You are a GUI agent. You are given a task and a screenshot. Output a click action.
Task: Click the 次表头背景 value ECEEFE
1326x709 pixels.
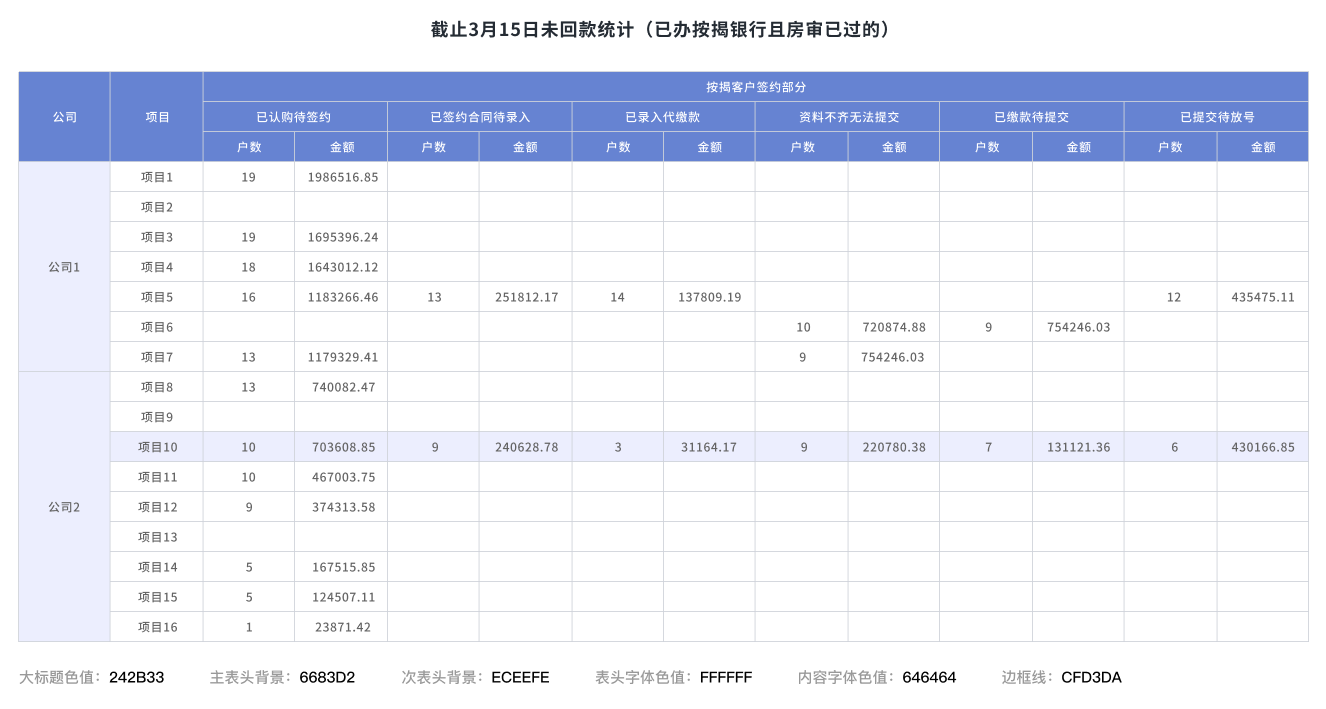point(520,677)
